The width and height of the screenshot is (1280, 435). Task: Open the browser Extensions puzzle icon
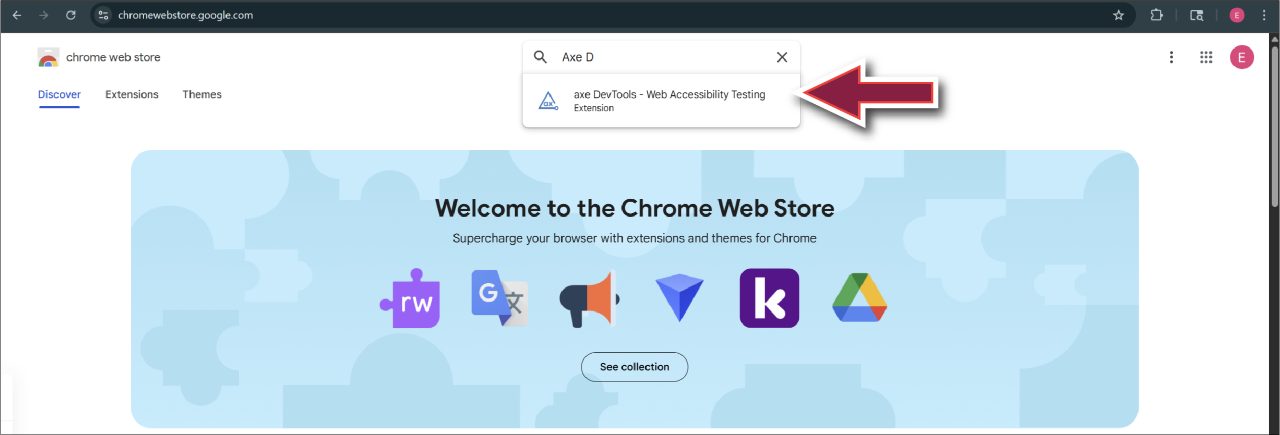pos(1157,15)
